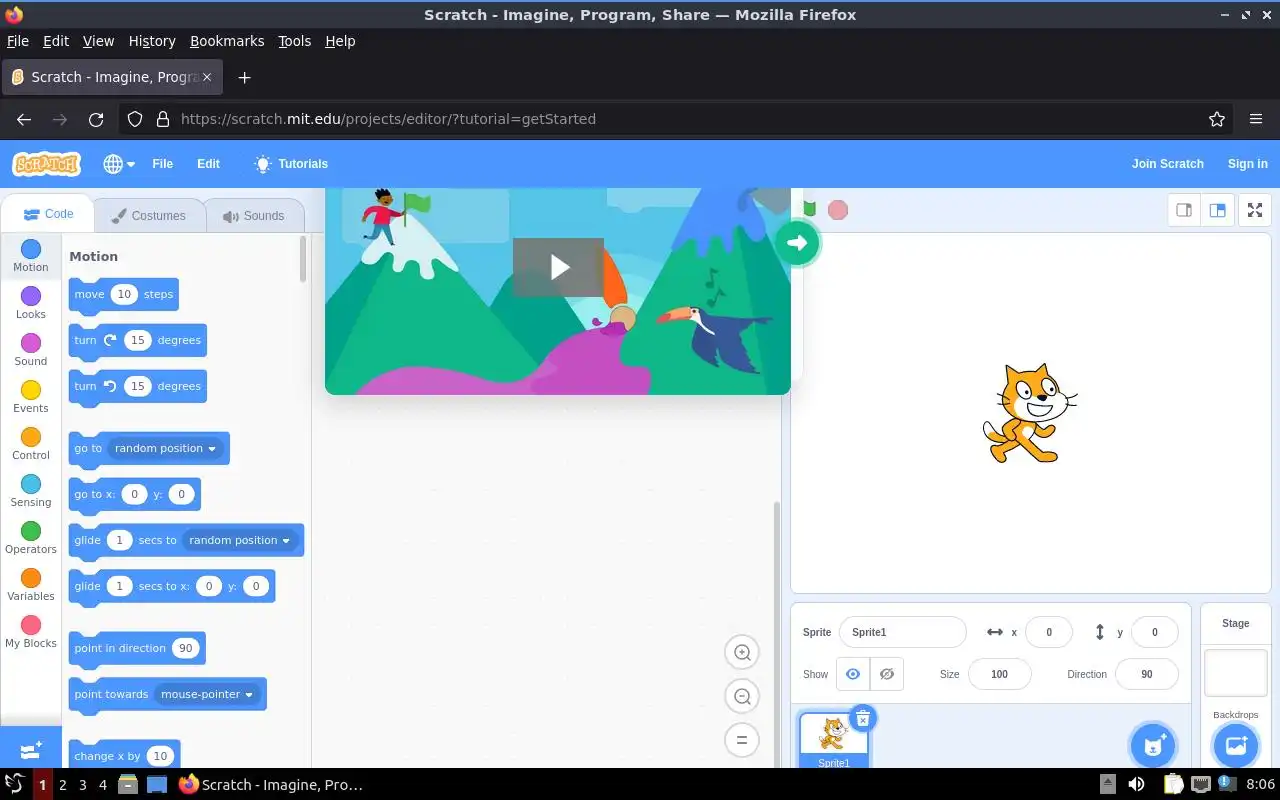Reset workspace zoom to default
Screen dimensions: 1280x800
(x=742, y=740)
